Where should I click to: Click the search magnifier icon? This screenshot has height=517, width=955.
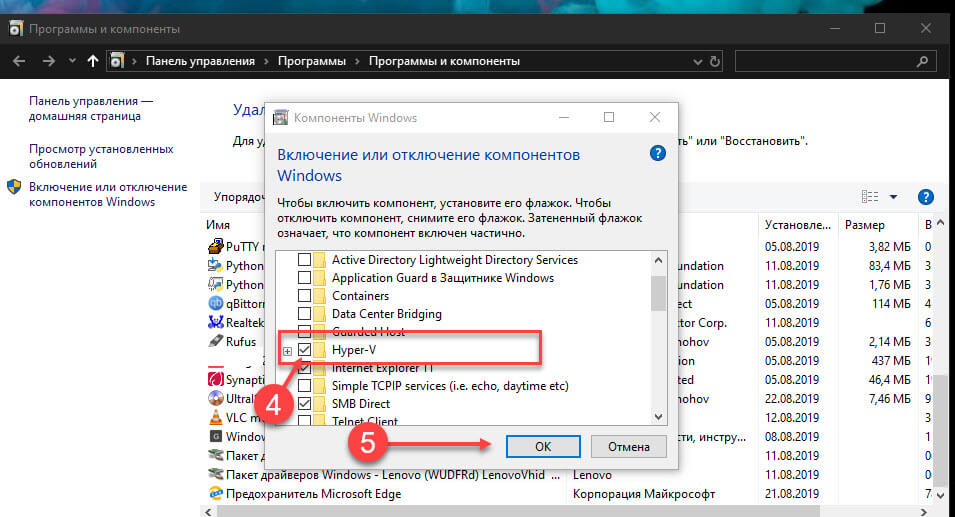click(x=922, y=61)
